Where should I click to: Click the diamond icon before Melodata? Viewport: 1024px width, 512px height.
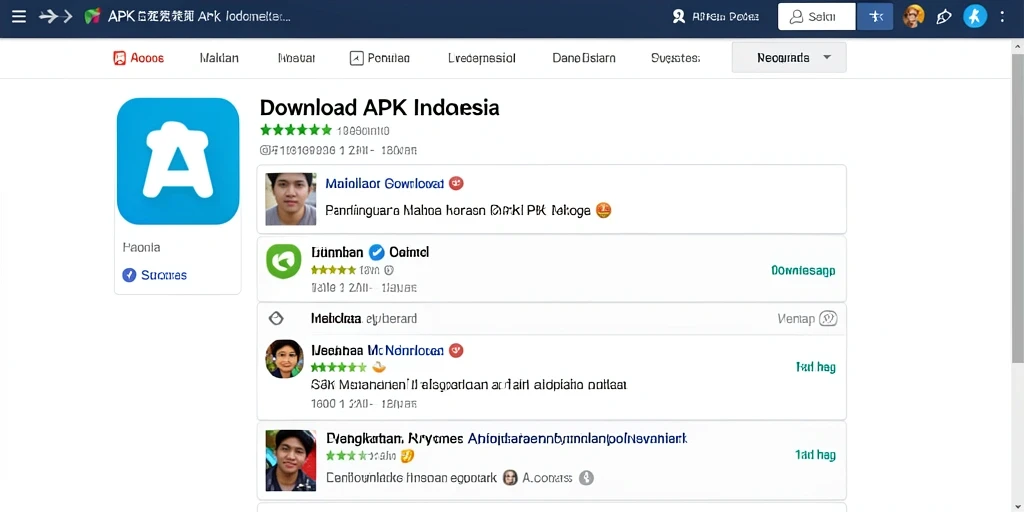tap(276, 319)
